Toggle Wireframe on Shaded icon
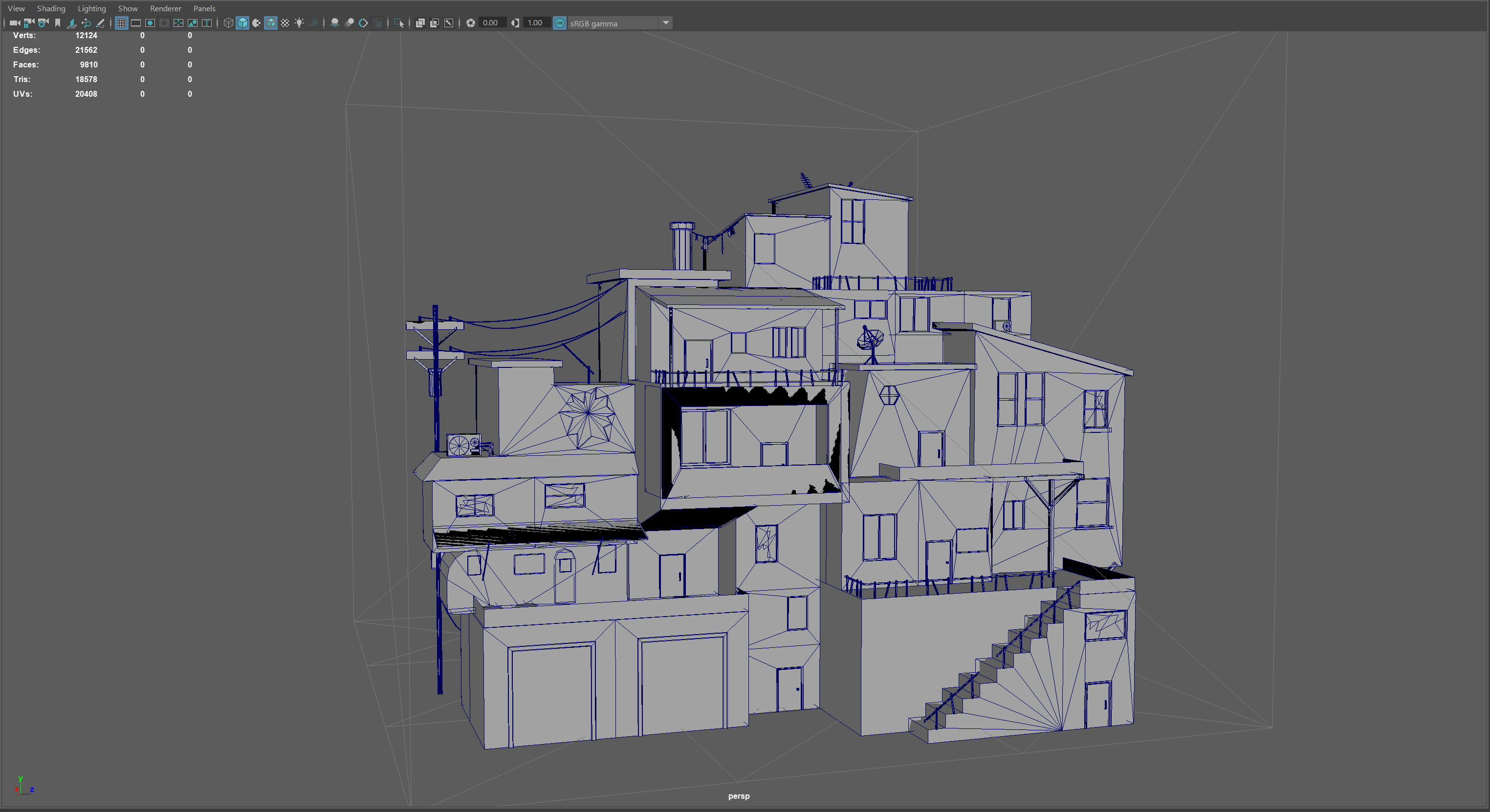Image resolution: width=1490 pixels, height=812 pixels. tap(271, 23)
